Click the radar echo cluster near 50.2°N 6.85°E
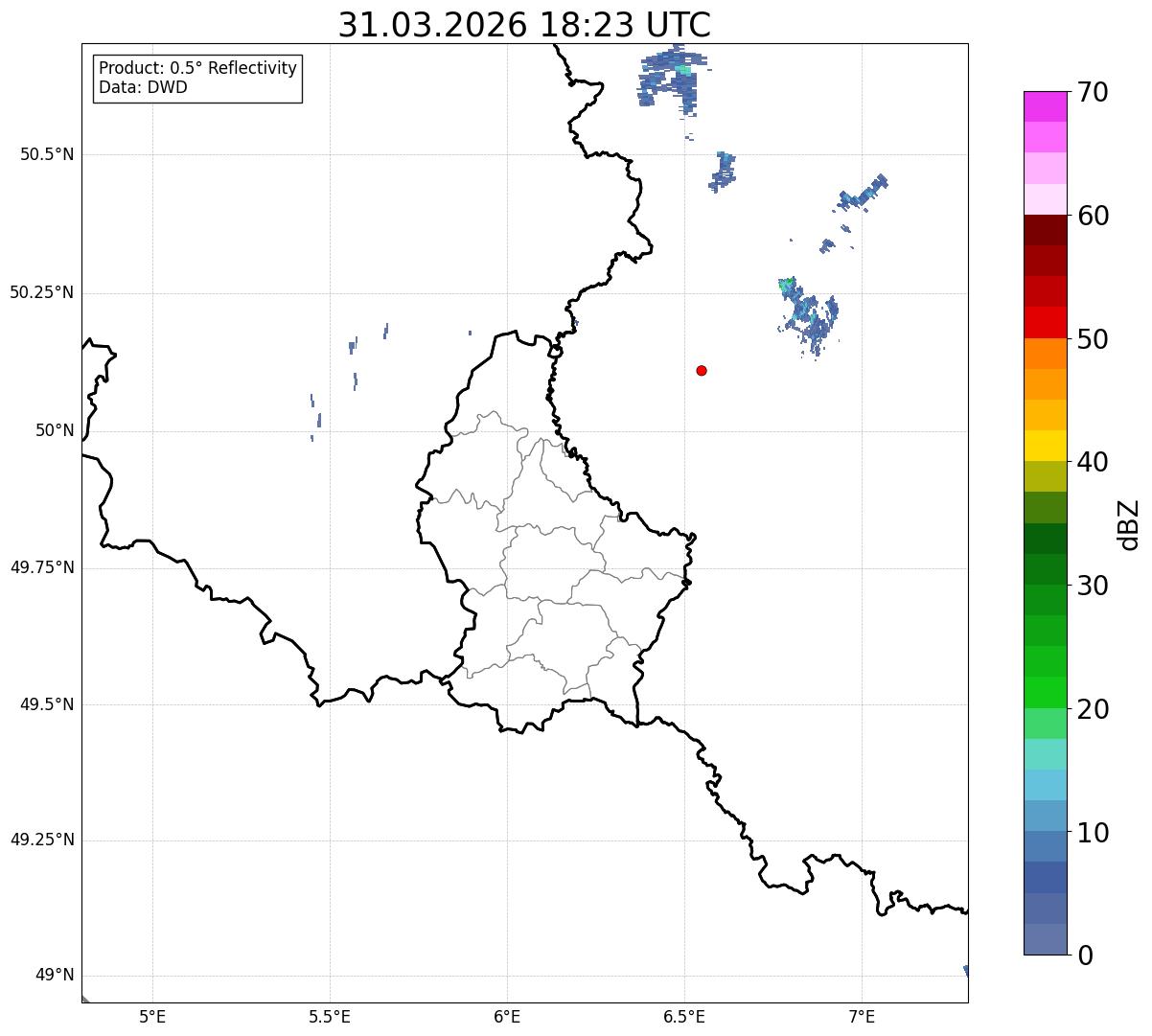 (808, 316)
